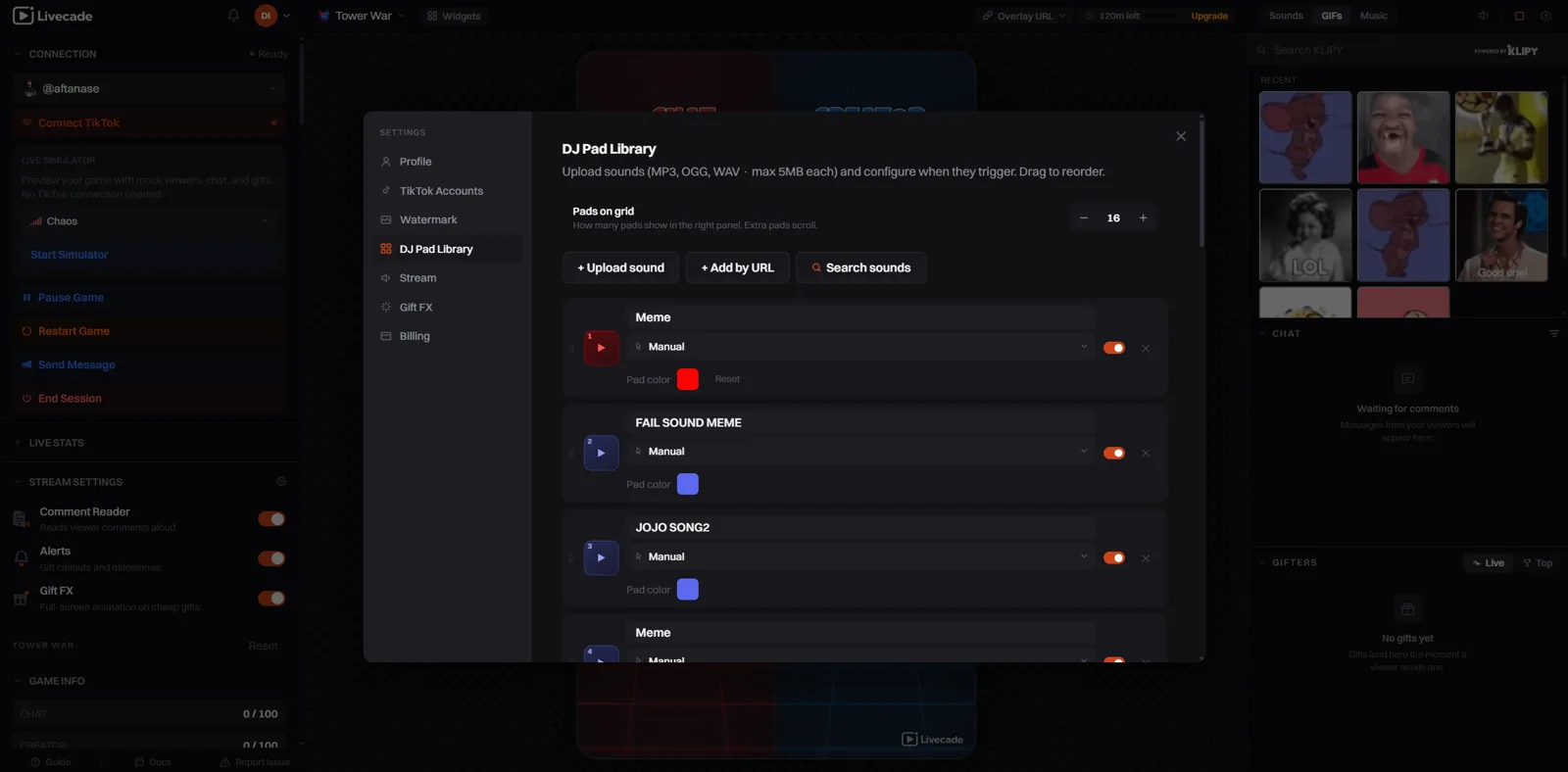Toggle Gift FX switch in stream settings

(x=271, y=599)
